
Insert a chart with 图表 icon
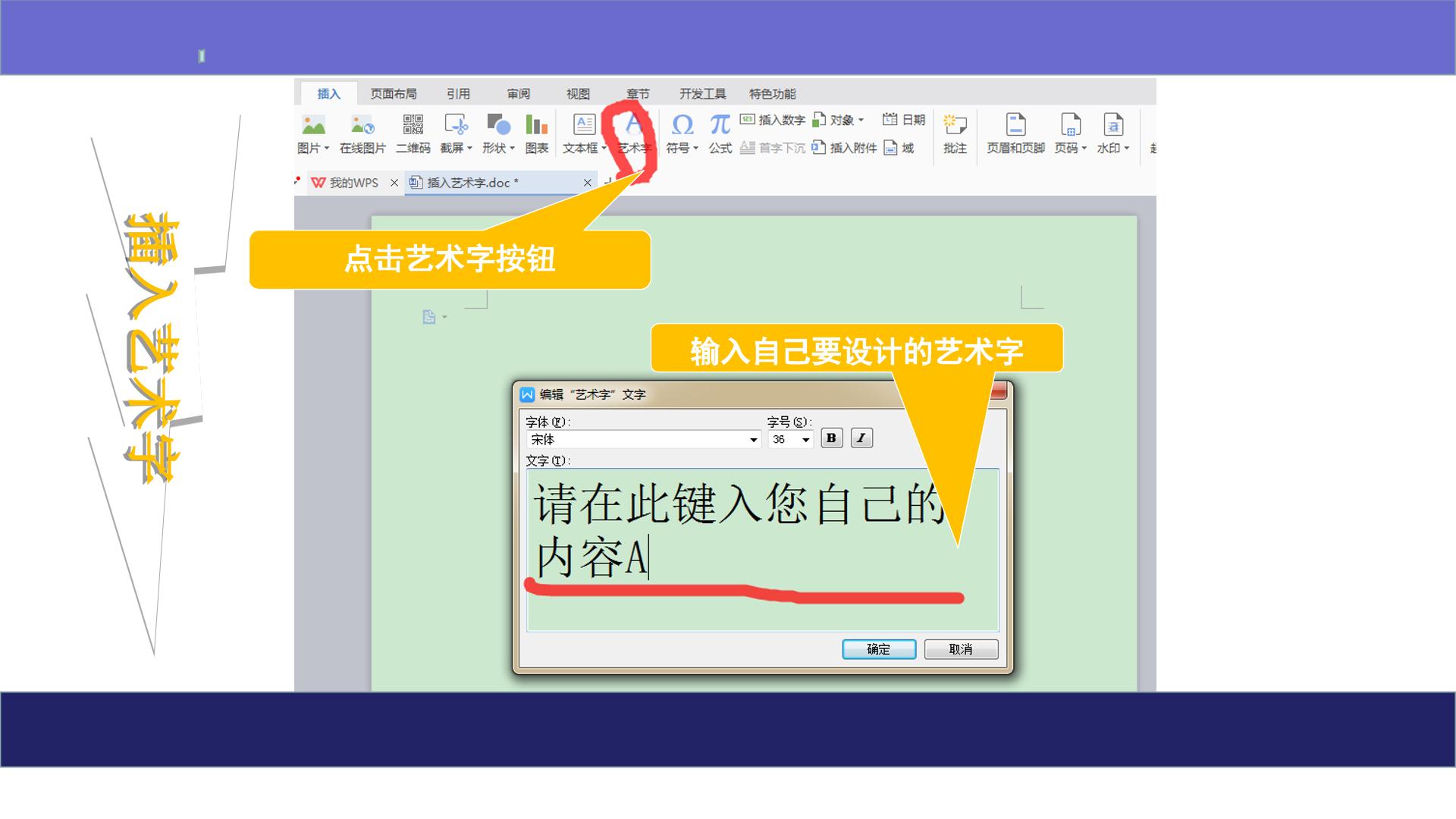pyautogui.click(x=537, y=133)
